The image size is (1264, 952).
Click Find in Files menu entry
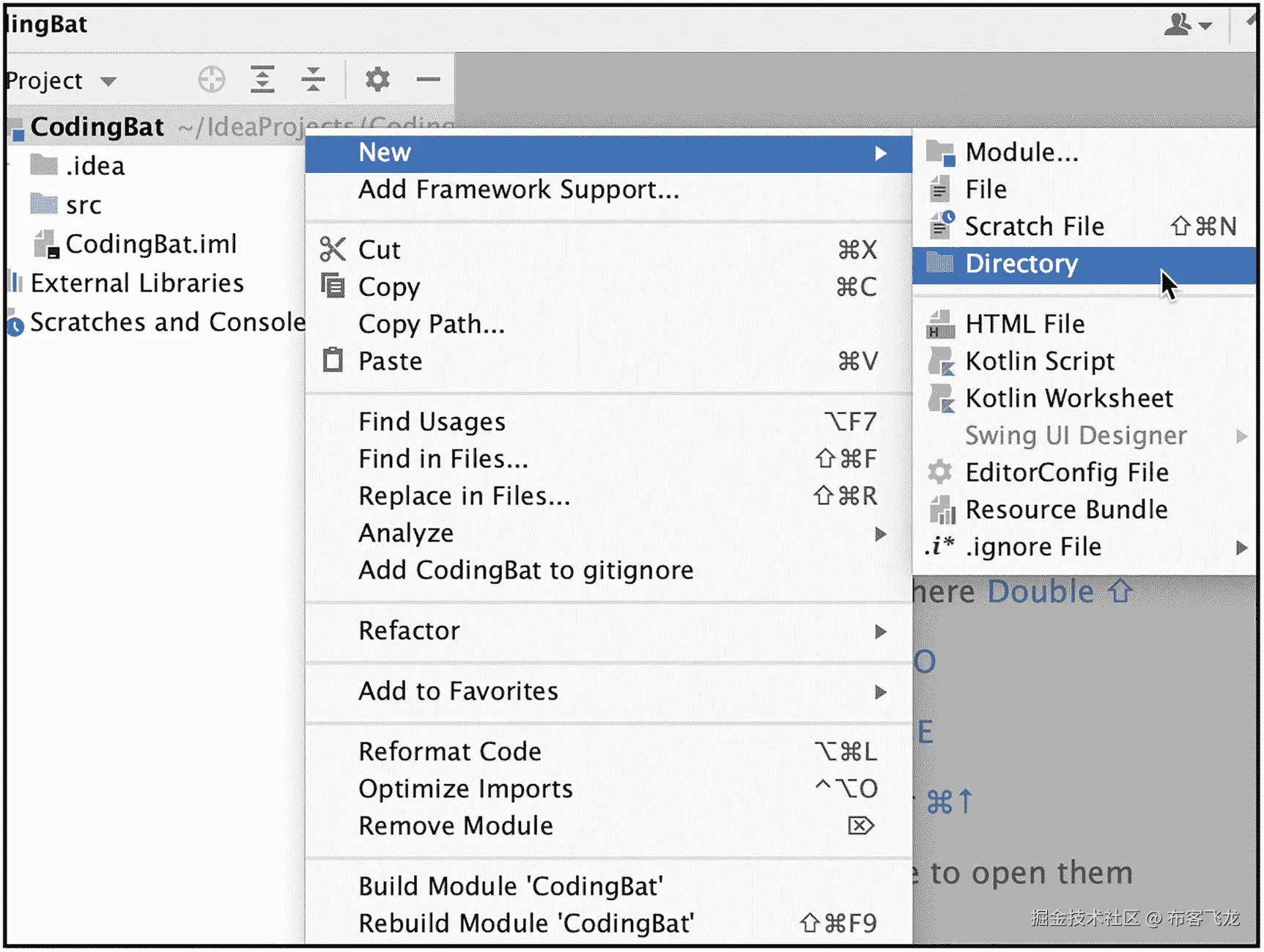click(443, 459)
